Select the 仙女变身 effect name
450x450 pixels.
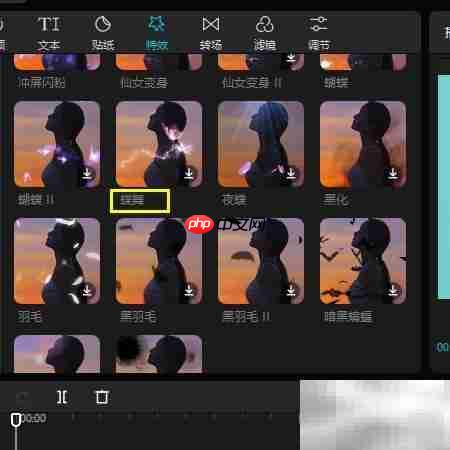click(144, 82)
